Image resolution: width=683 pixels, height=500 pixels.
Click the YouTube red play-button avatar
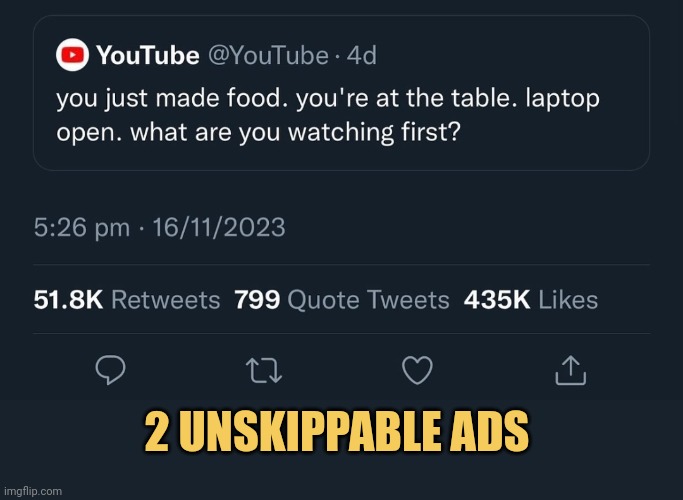coord(72,55)
